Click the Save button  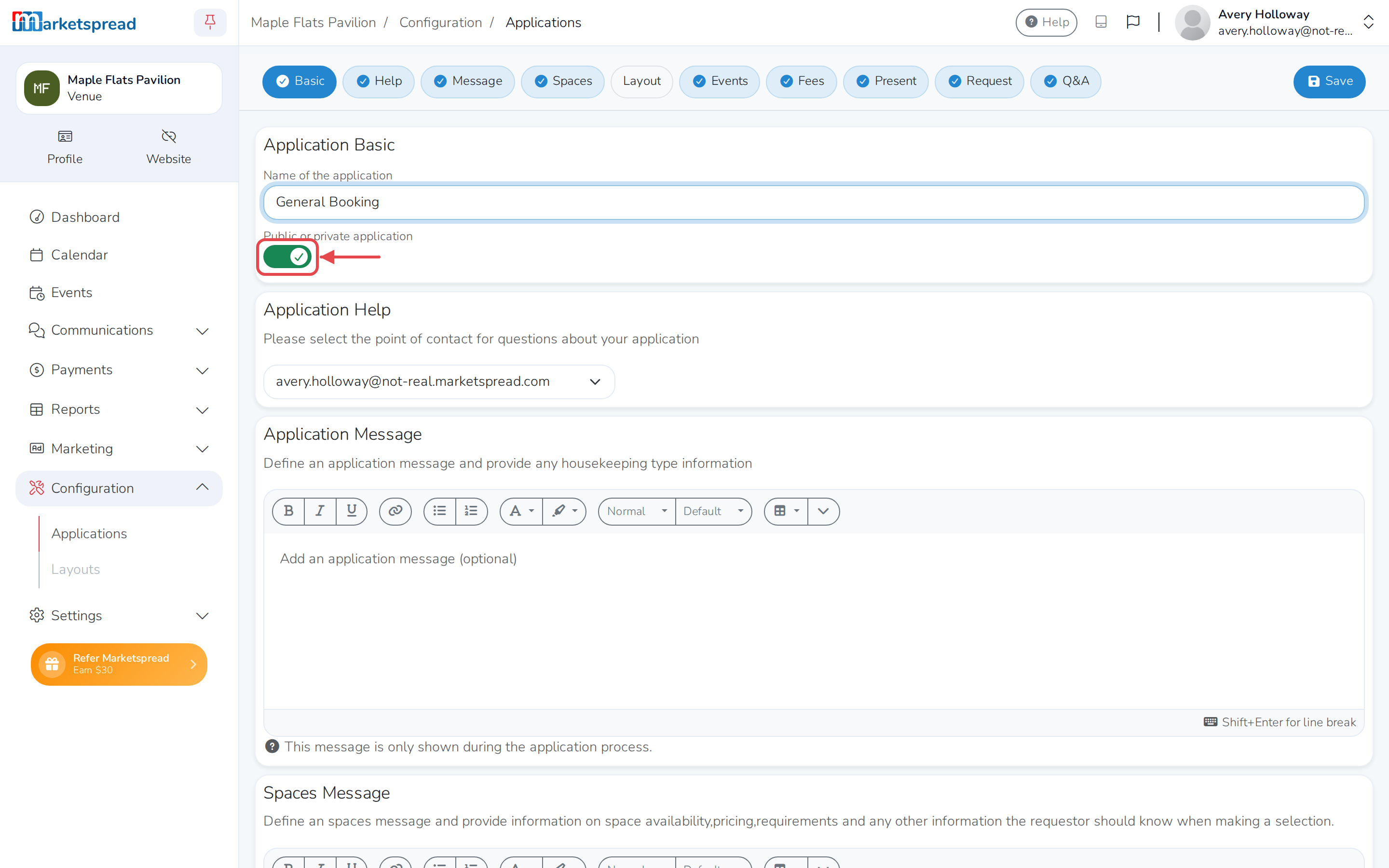1329,81
